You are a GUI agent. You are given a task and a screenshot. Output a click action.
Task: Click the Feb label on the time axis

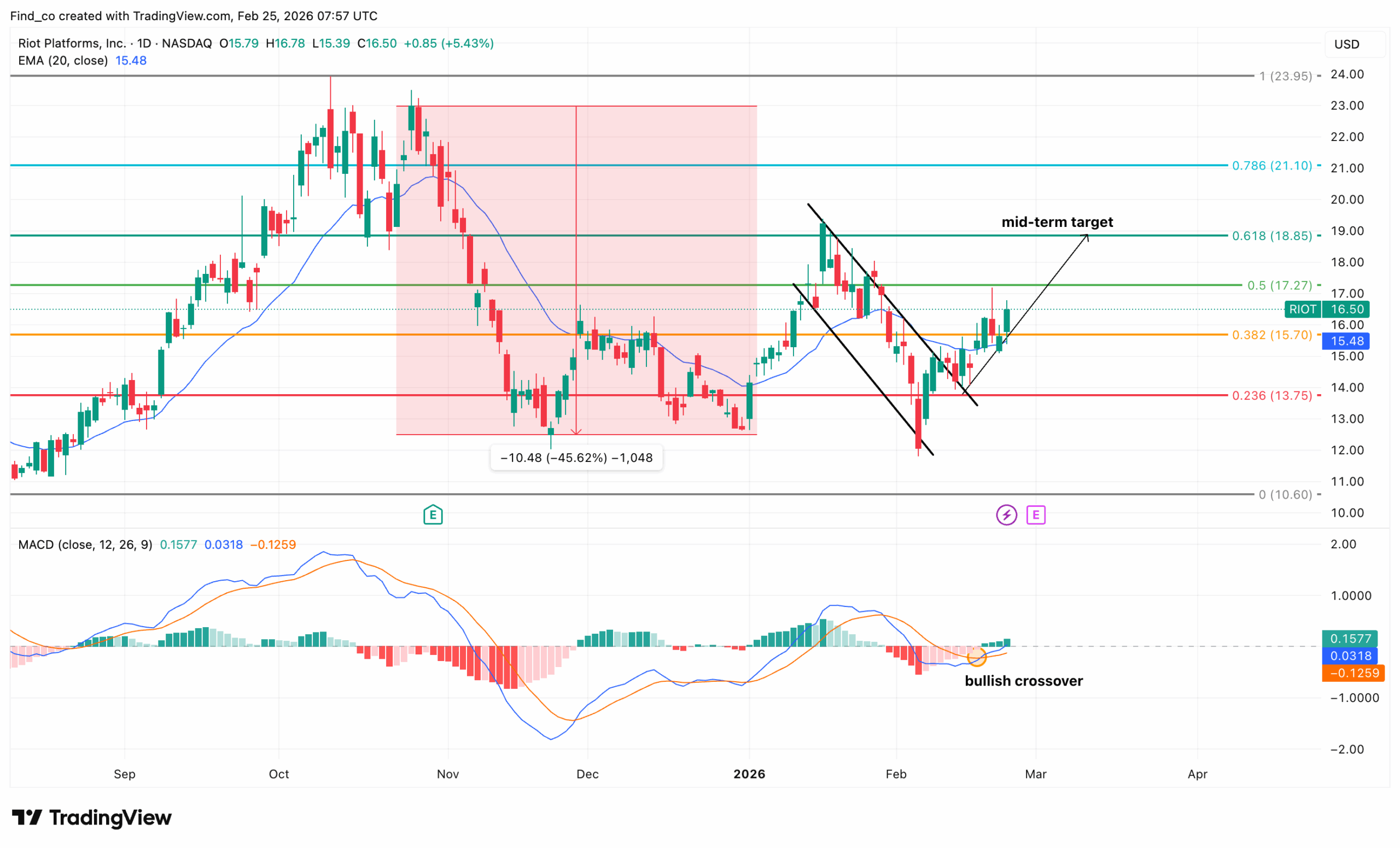coord(896,774)
